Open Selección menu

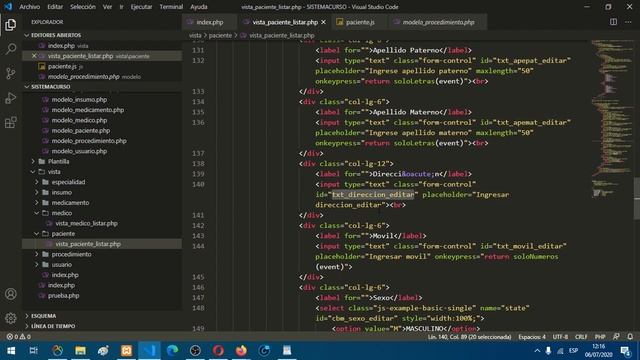[83, 7]
